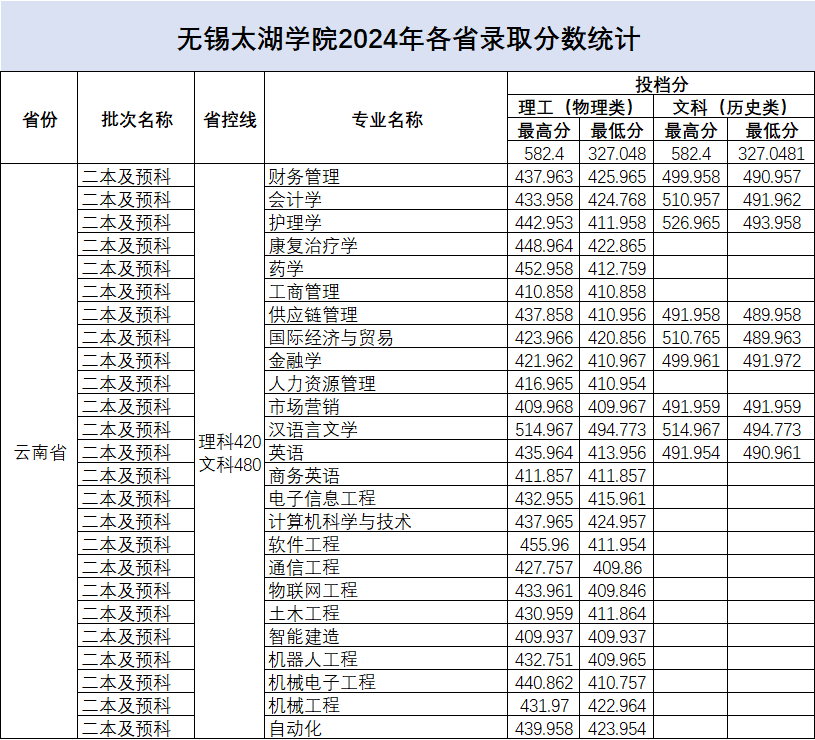Screen dimensions: 815x740
Task: Click the 435.964 score for 英语
Action: pyautogui.click(x=544, y=453)
